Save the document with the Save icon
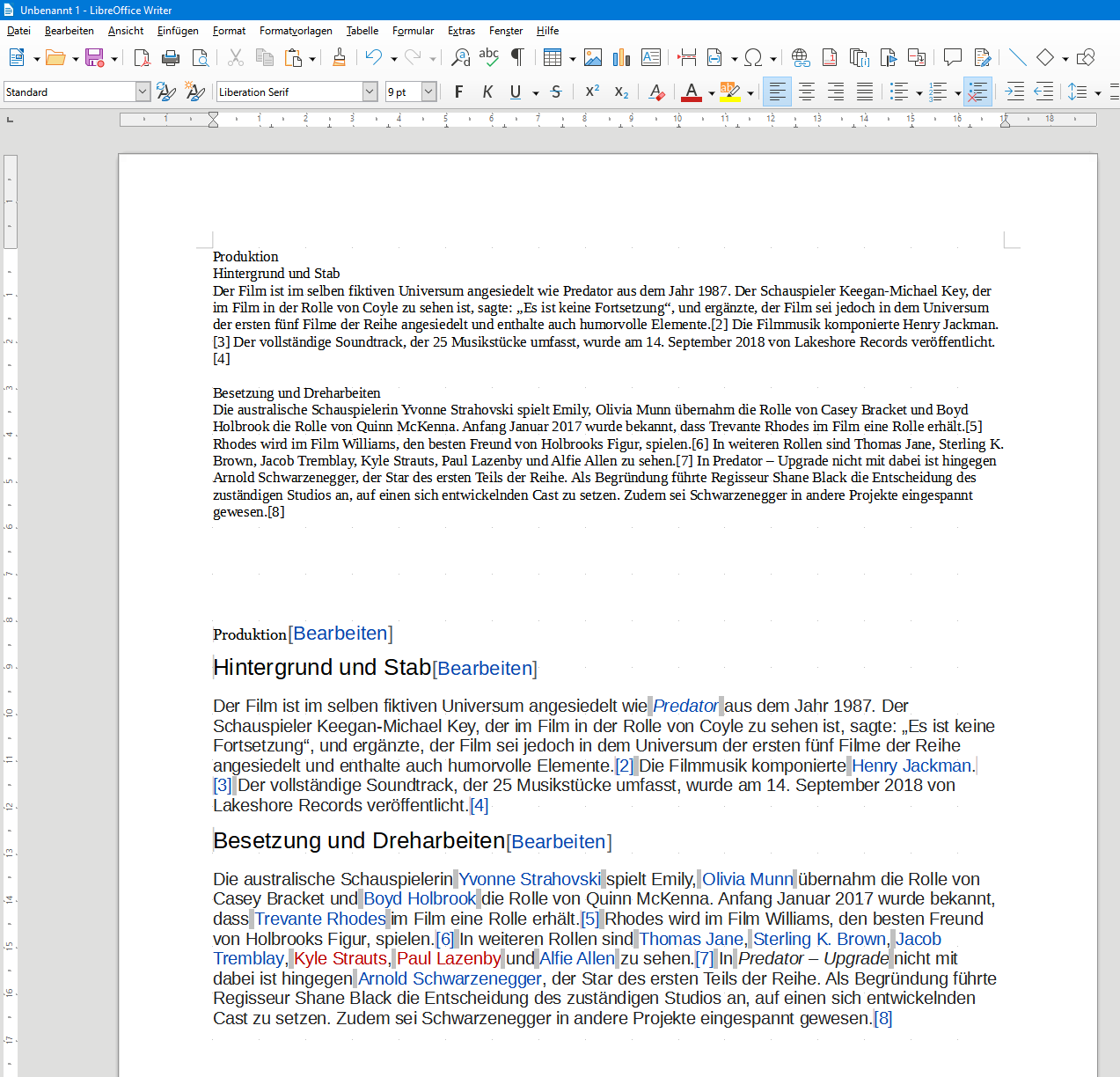The image size is (1120, 1077). click(94, 58)
